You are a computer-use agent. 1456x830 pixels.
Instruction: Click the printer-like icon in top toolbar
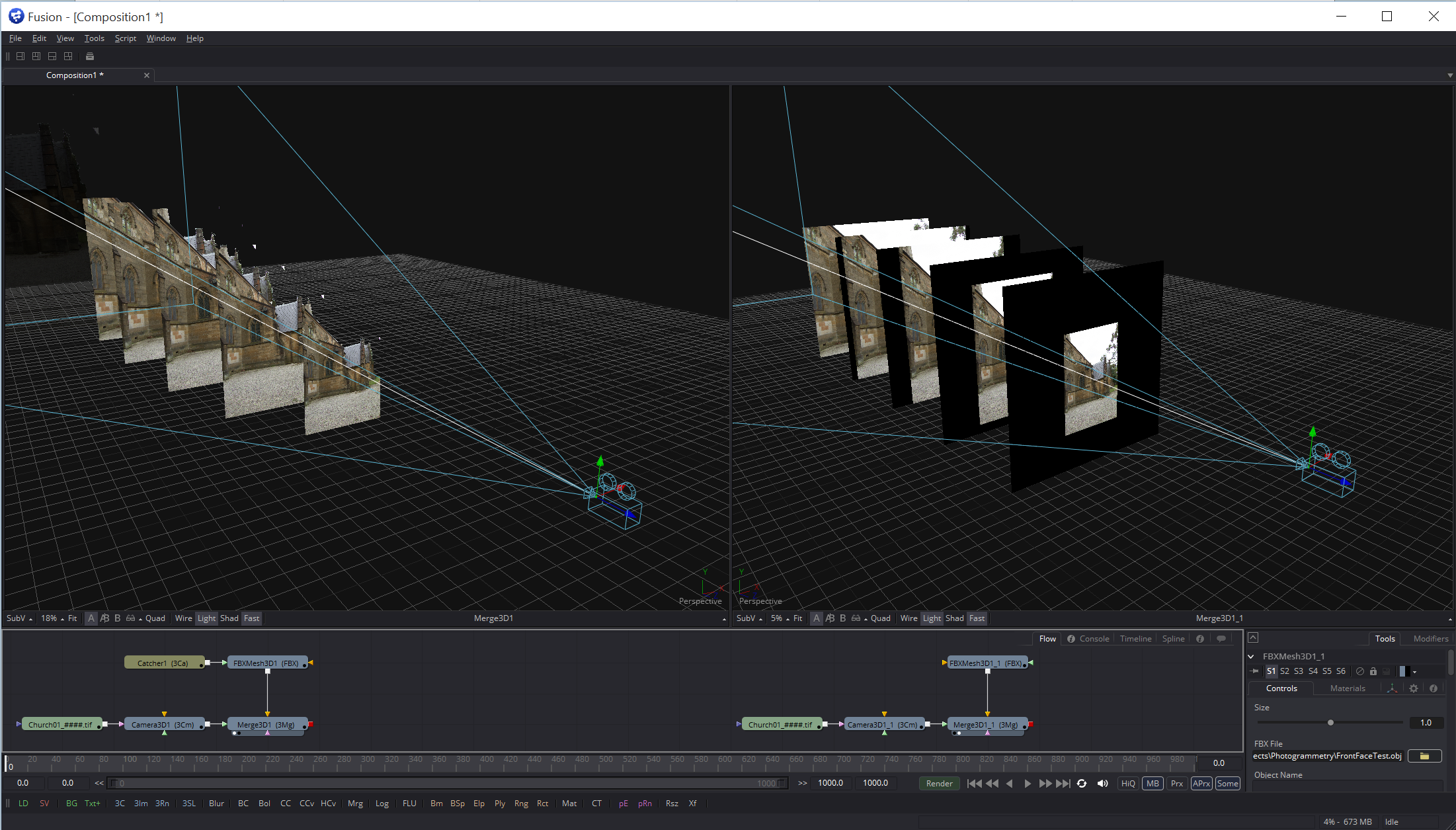click(90, 56)
